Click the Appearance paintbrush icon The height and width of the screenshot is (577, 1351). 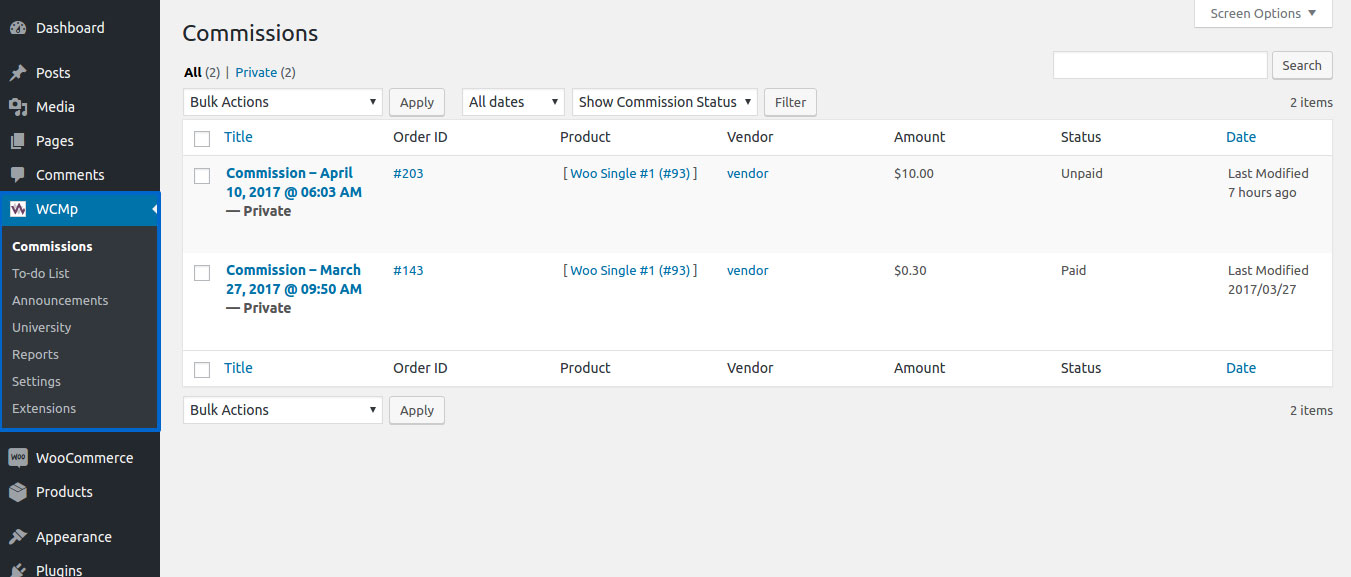17,537
